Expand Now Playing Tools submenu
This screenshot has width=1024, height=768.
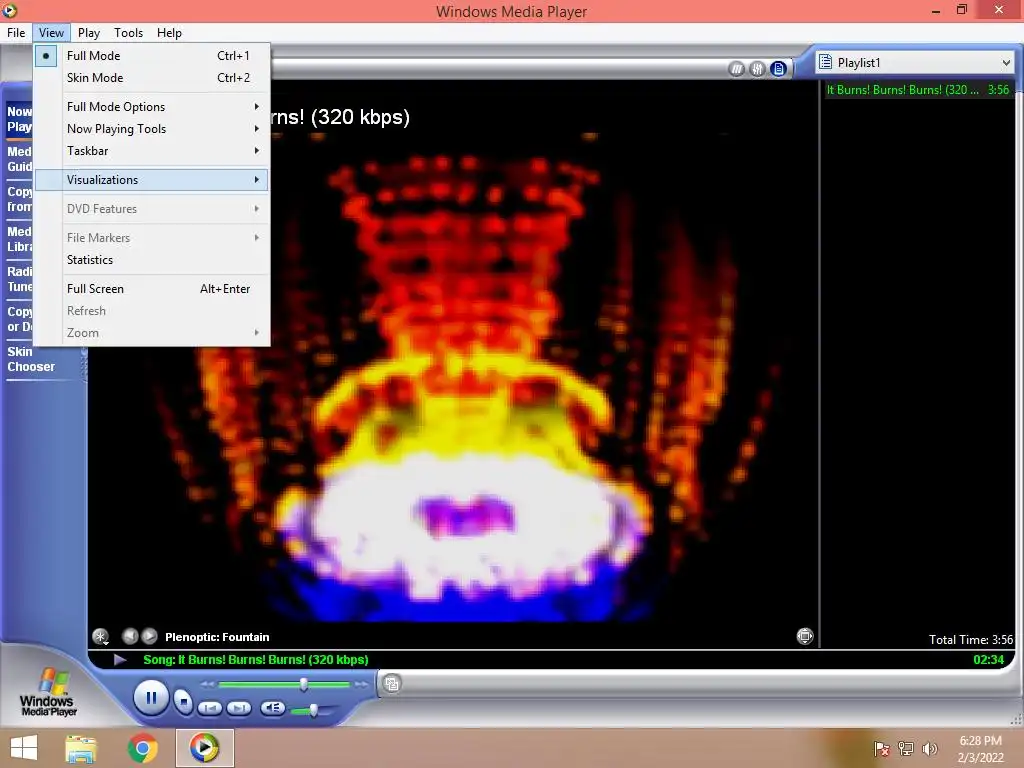coord(152,129)
